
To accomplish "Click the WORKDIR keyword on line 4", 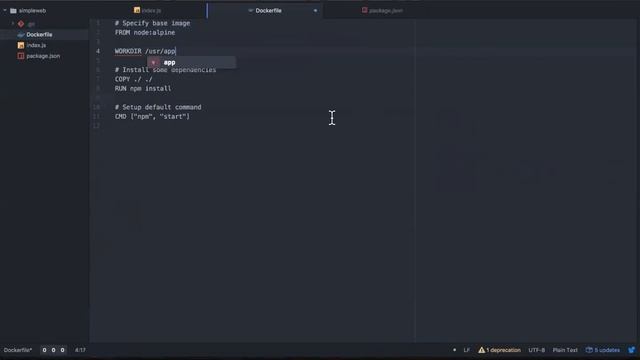I will pyautogui.click(x=128, y=51).
